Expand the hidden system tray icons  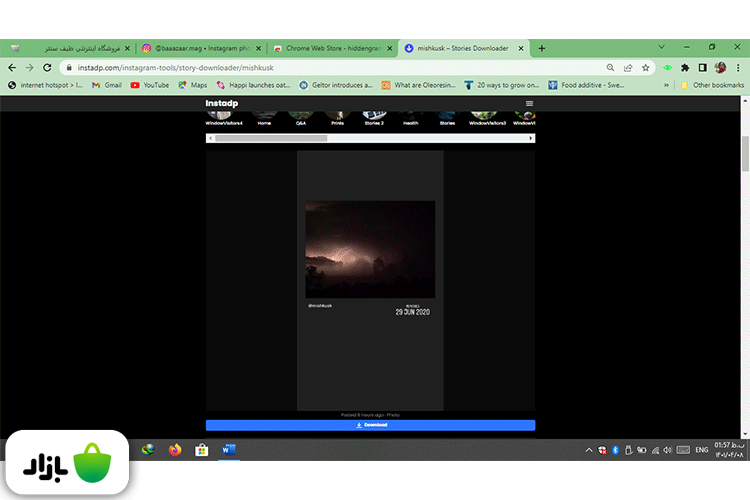tap(589, 450)
